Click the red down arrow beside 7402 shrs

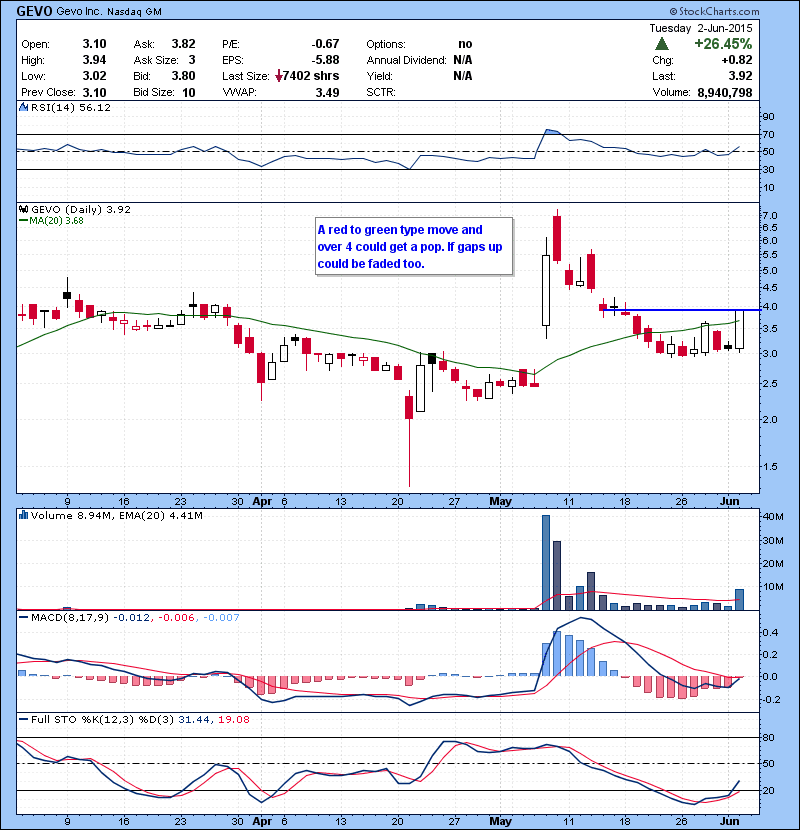pos(278,77)
